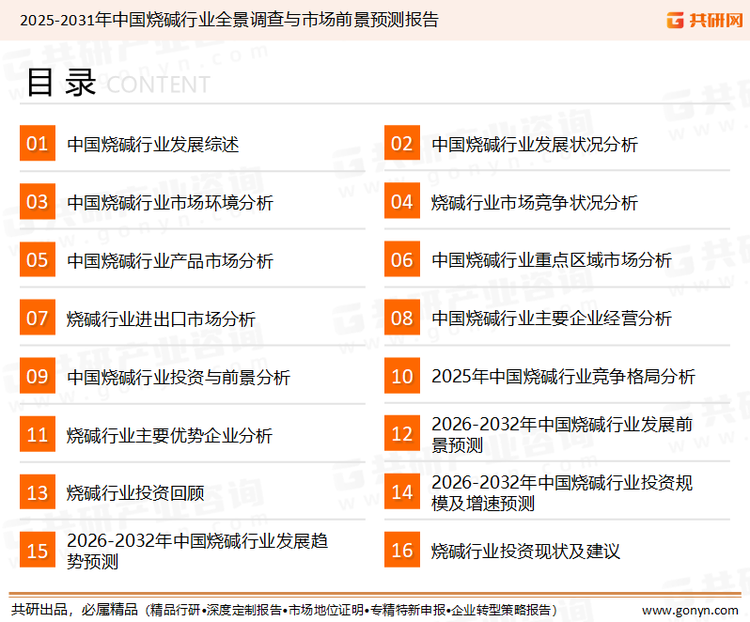The width and height of the screenshot is (750, 622).
Task: Click footer text 企业转型策略报告
Action: 501,610
